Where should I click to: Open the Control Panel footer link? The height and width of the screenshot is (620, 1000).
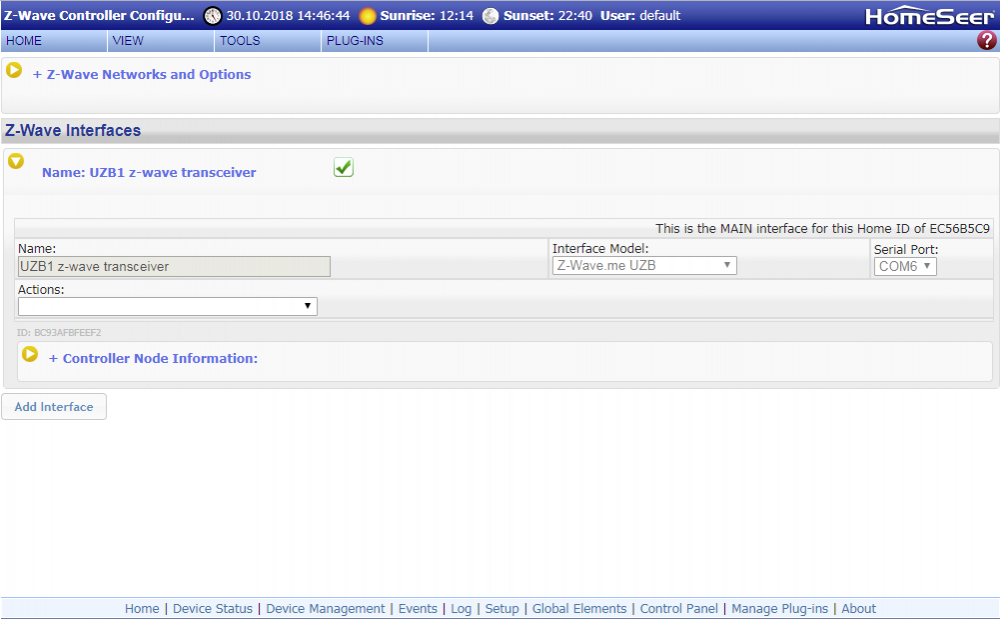click(x=679, y=609)
